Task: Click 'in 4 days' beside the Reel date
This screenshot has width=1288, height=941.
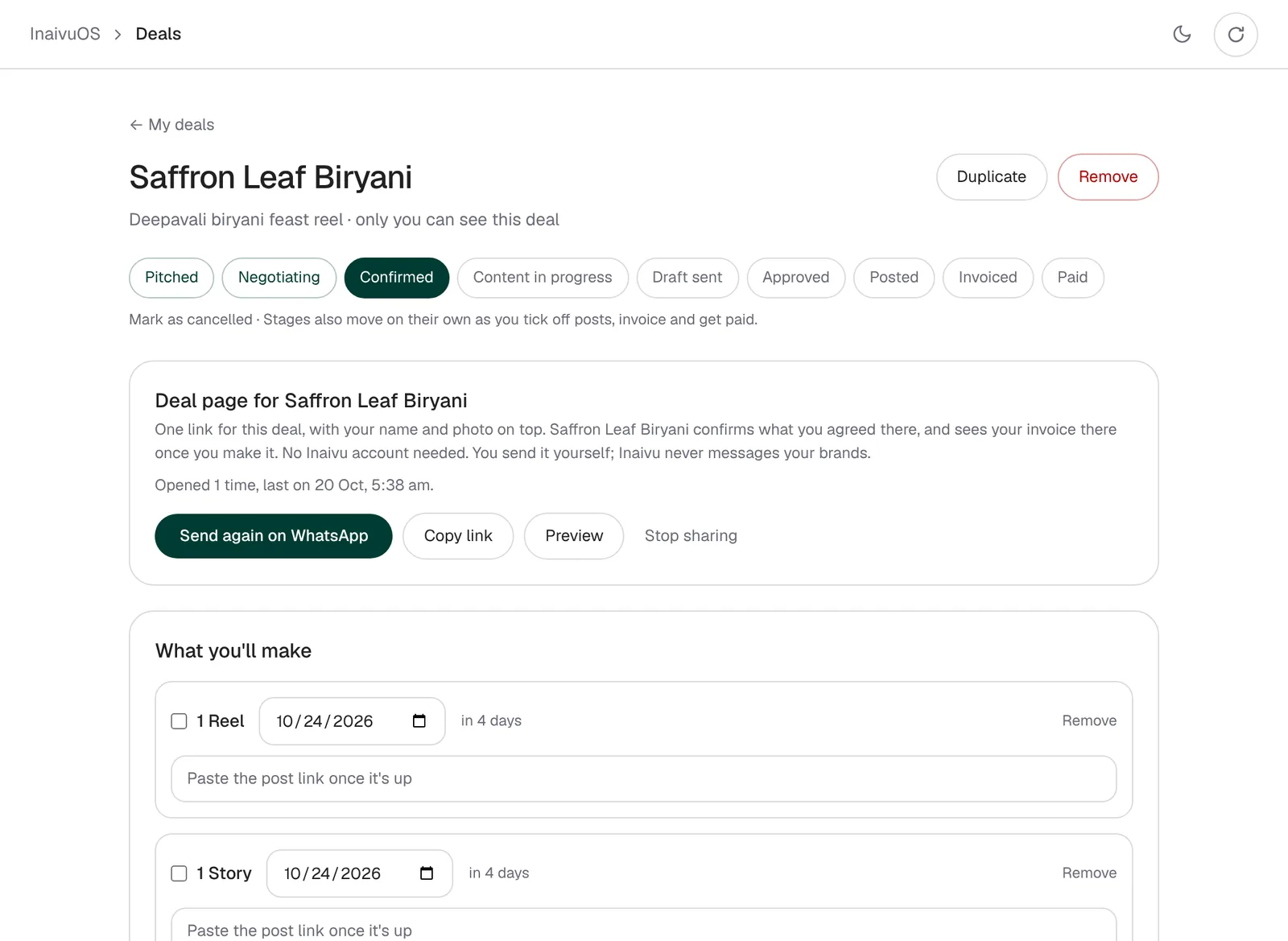Action: pos(491,720)
